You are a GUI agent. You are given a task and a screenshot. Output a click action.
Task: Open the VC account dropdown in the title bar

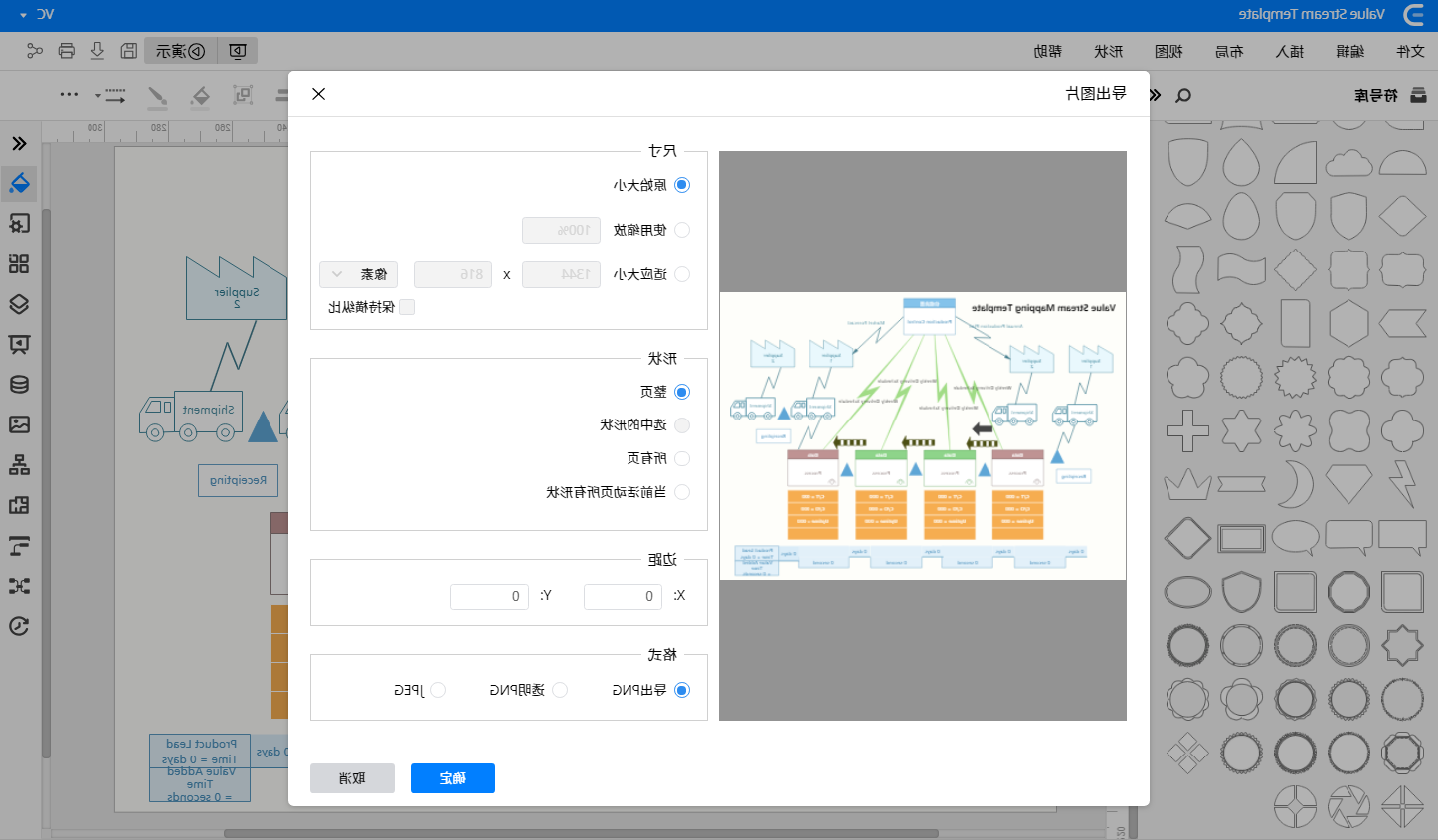pos(37,14)
